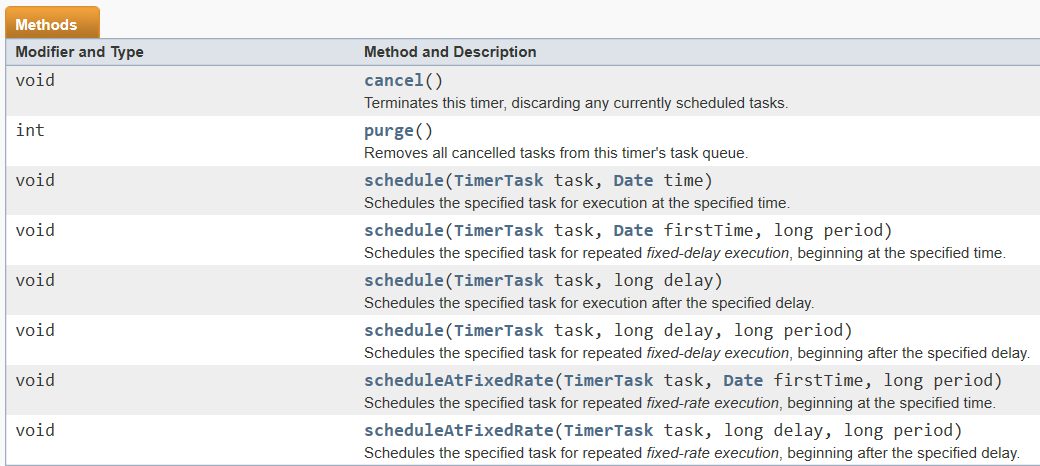Click the cancel description text about terminating timer

coord(576,103)
